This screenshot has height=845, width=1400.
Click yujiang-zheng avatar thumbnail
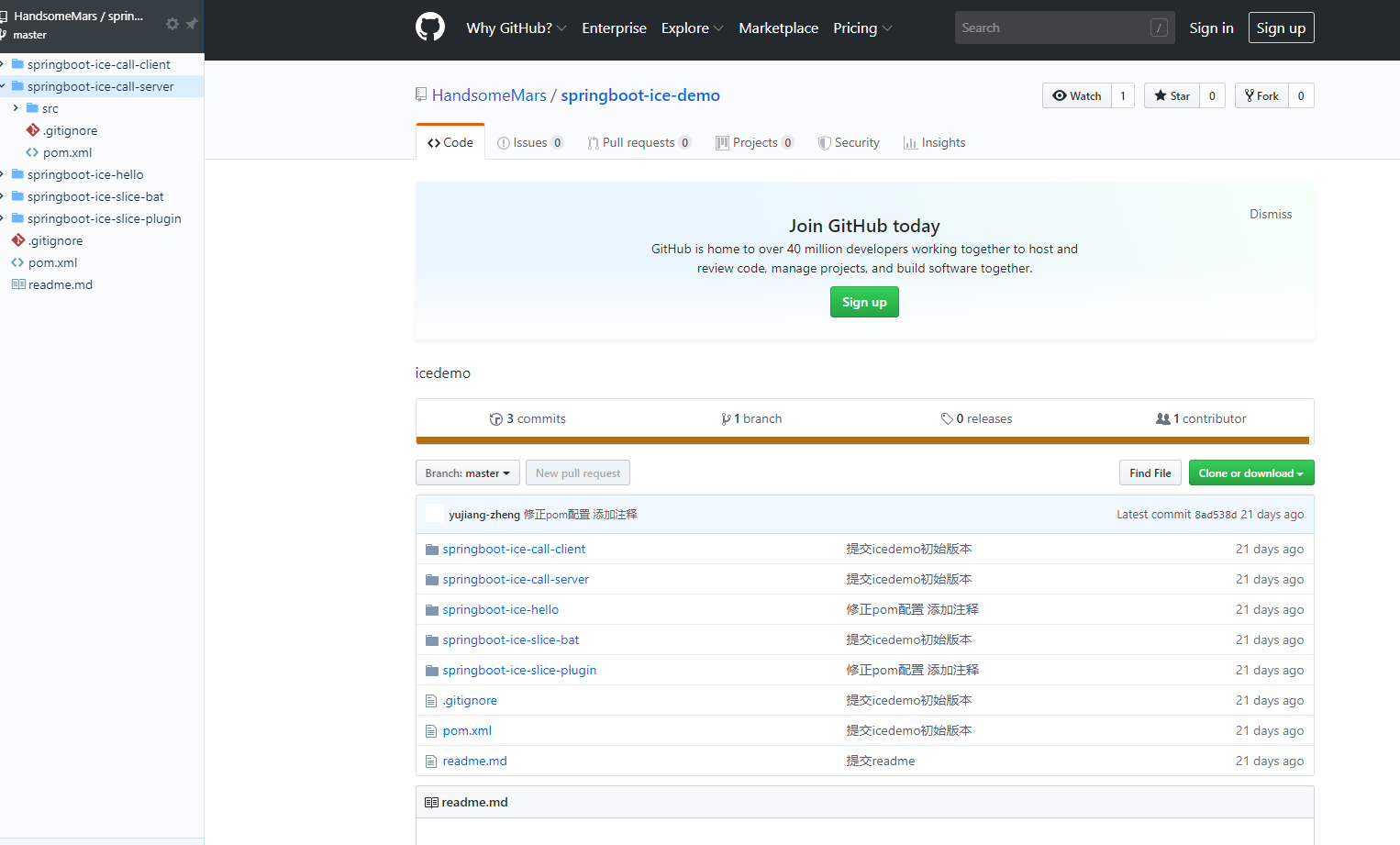tap(435, 514)
